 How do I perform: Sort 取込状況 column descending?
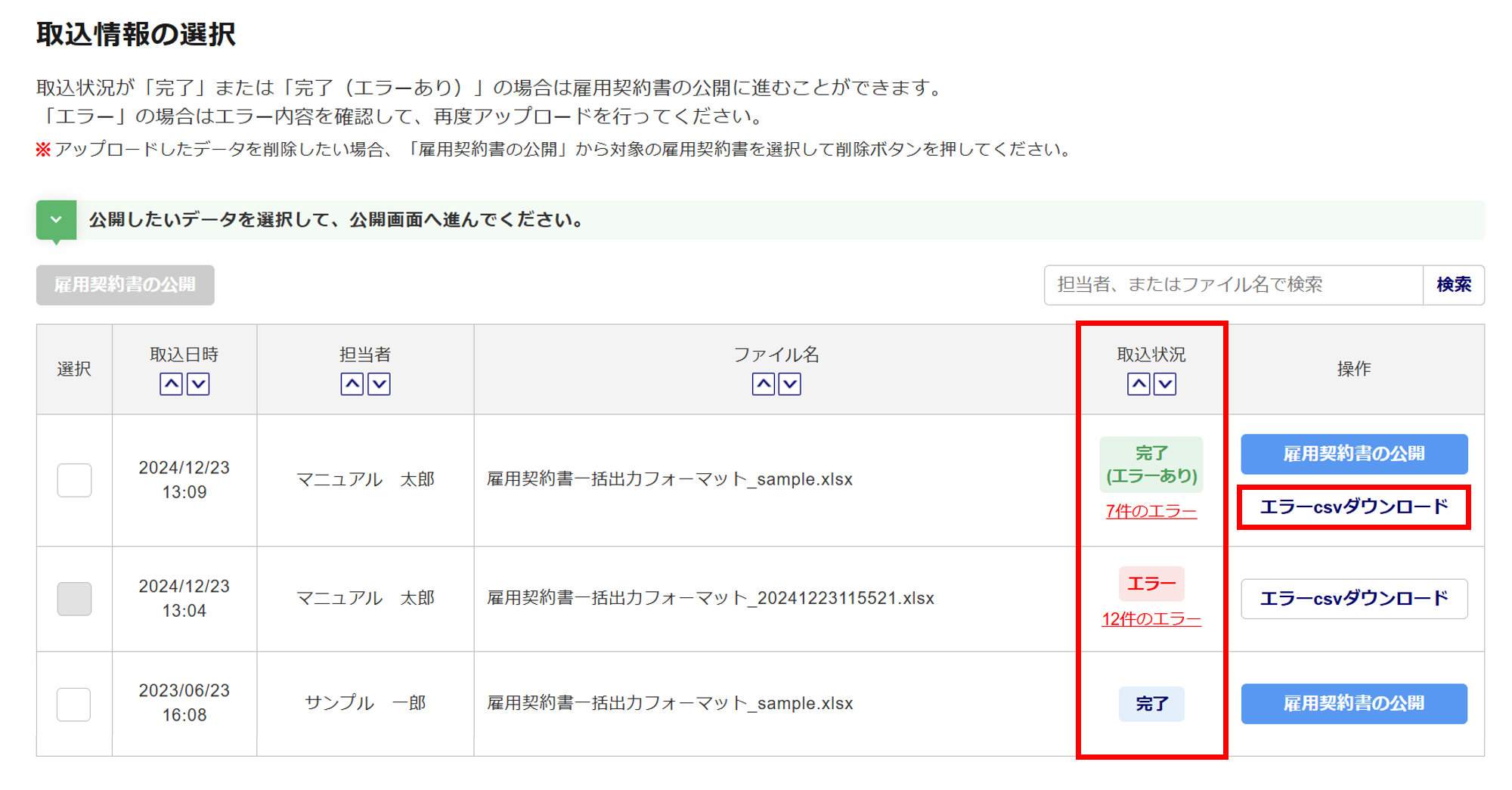(x=1165, y=384)
